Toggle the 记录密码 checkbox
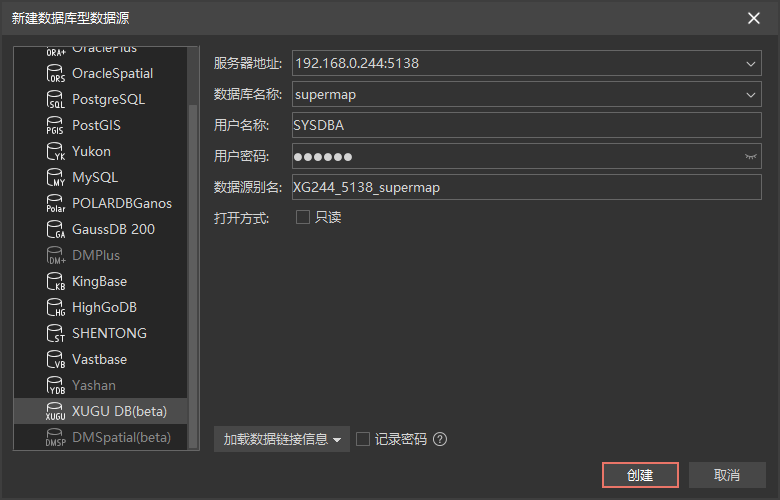Image resolution: width=780 pixels, height=500 pixels. point(363,439)
